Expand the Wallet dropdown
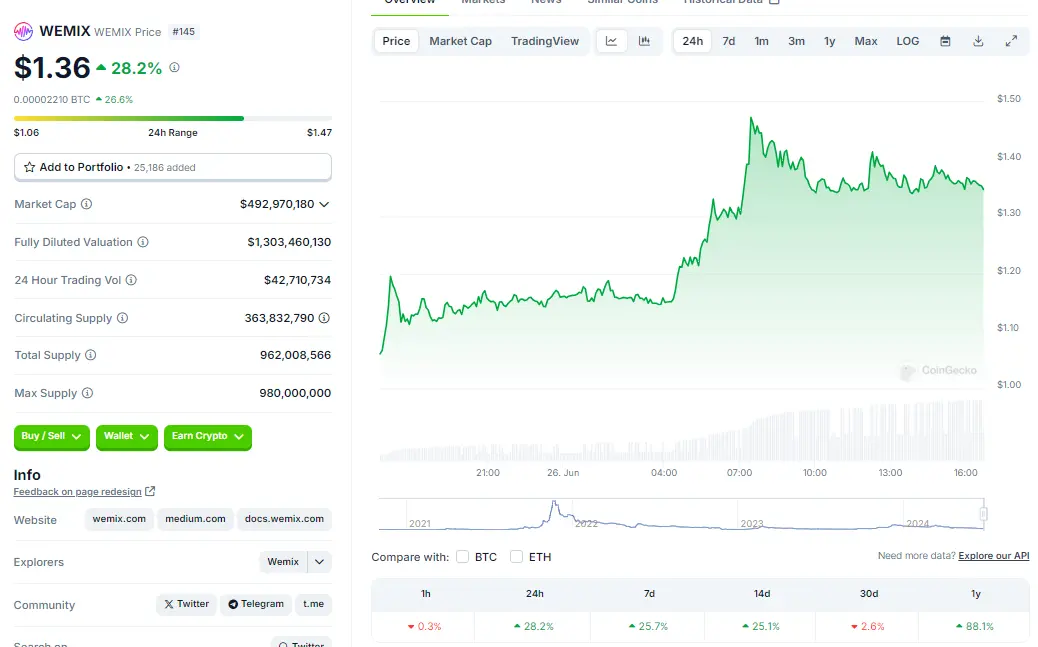The image size is (1038, 647). click(126, 437)
